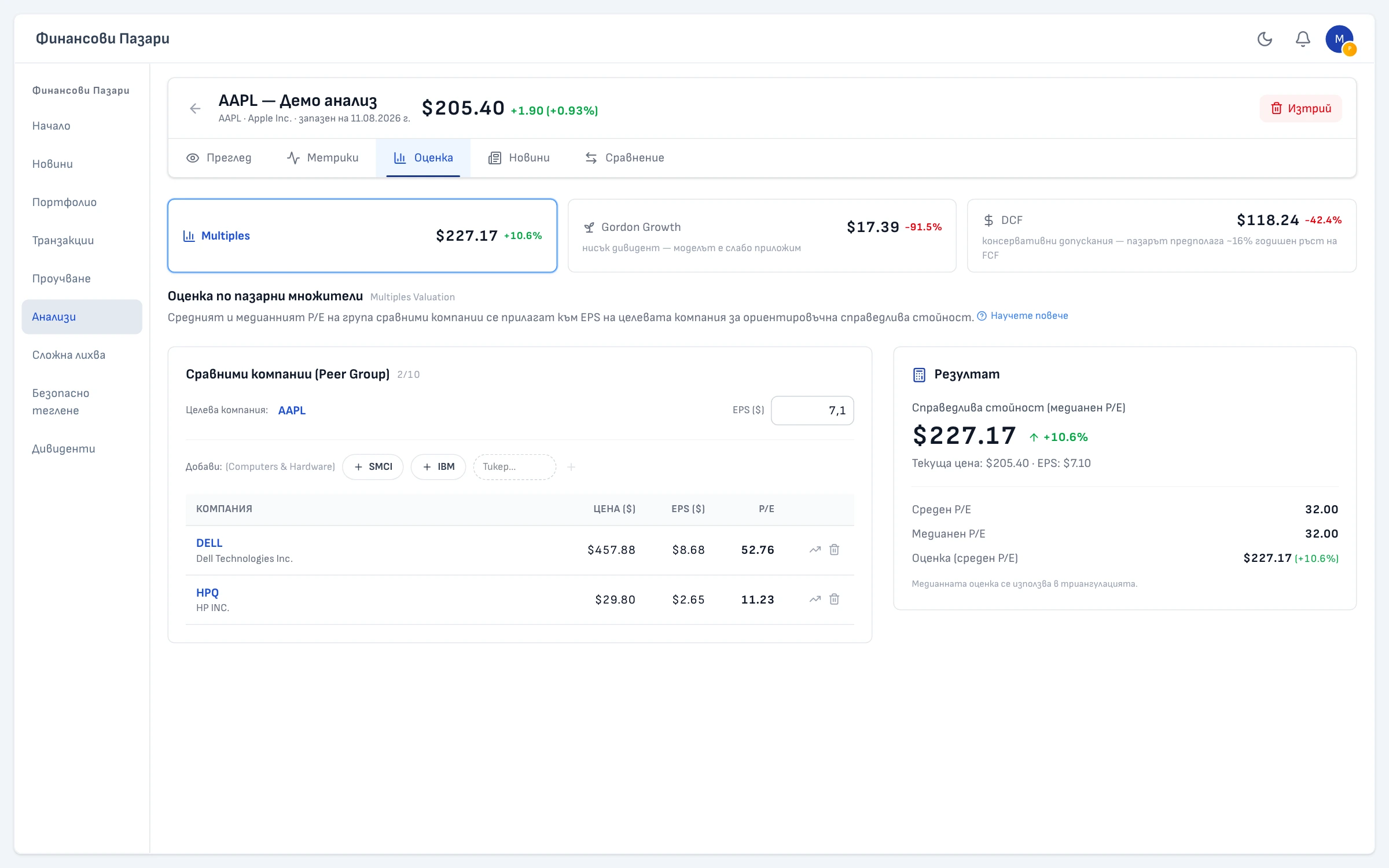
Task: Click the EPS ($) column header
Action: (x=688, y=509)
